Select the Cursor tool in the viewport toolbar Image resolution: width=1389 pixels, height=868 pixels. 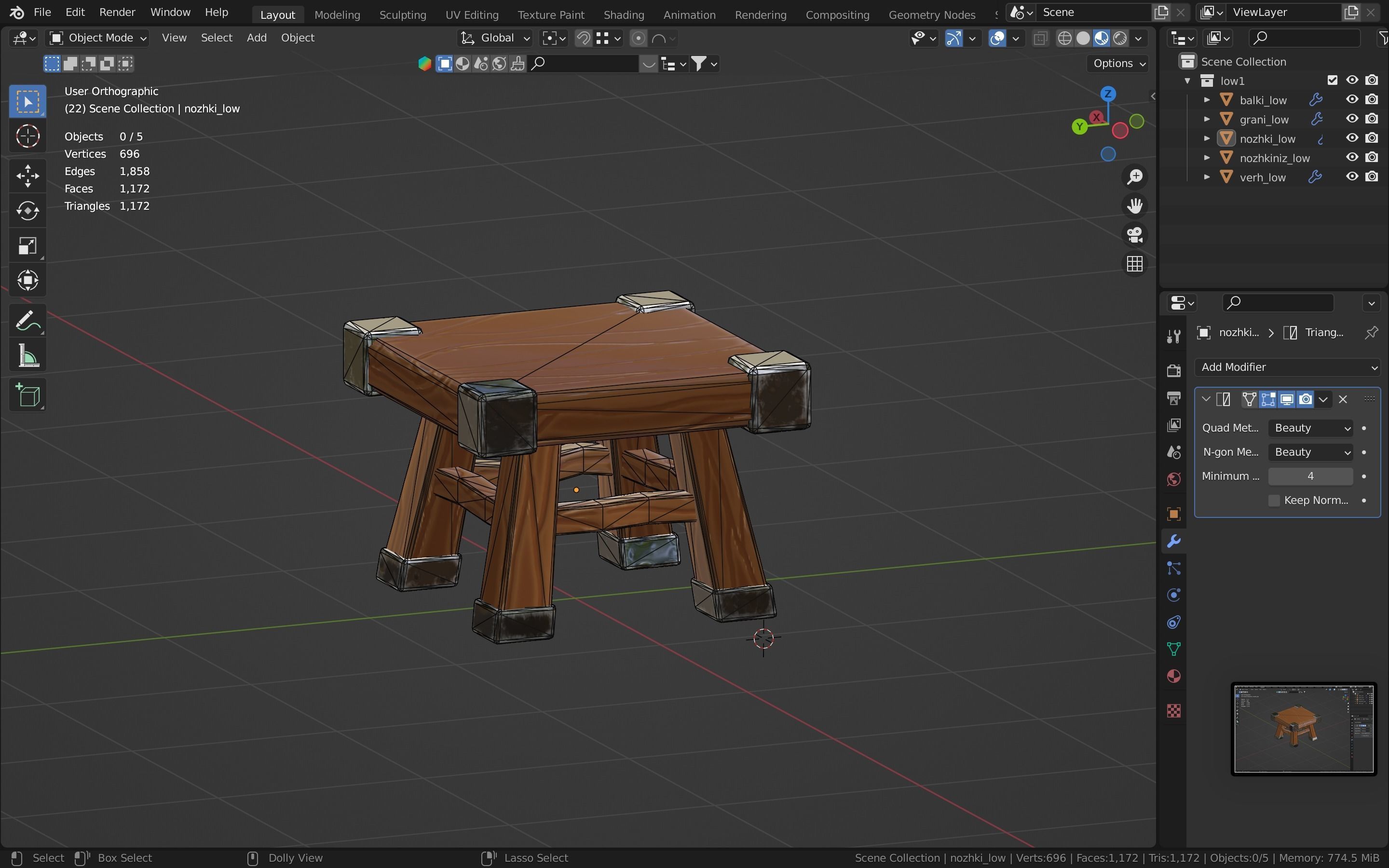point(27,136)
